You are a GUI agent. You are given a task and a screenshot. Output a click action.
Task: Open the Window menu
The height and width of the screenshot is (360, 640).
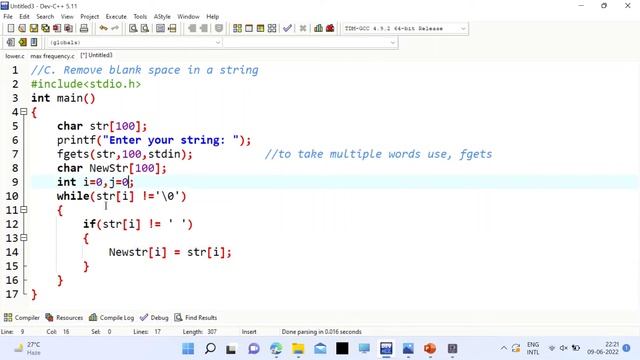(x=188, y=17)
